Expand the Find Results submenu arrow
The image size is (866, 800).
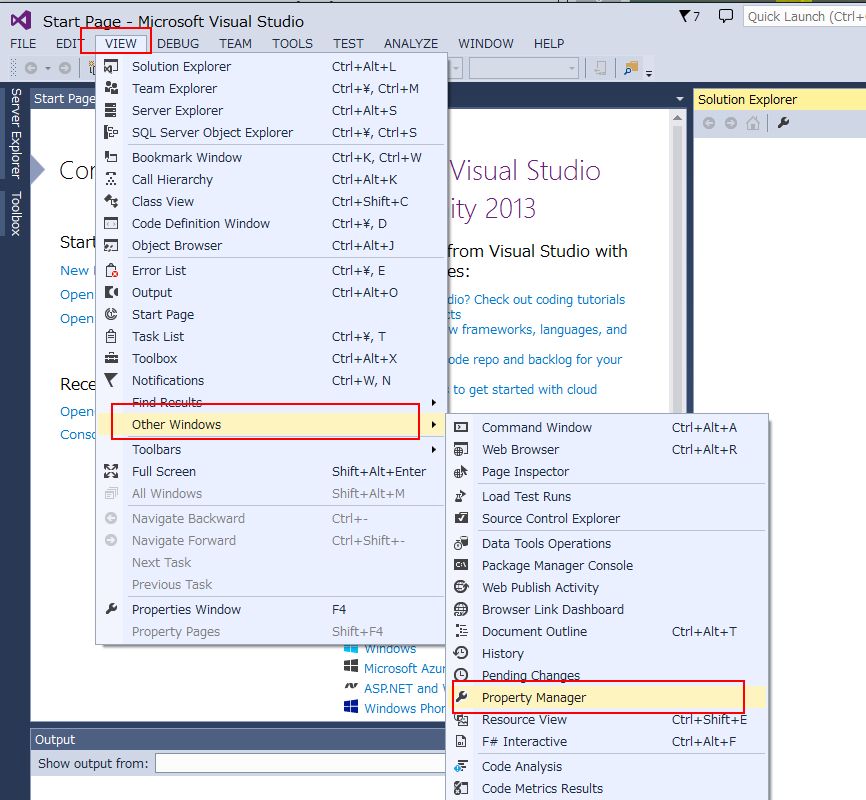point(434,402)
